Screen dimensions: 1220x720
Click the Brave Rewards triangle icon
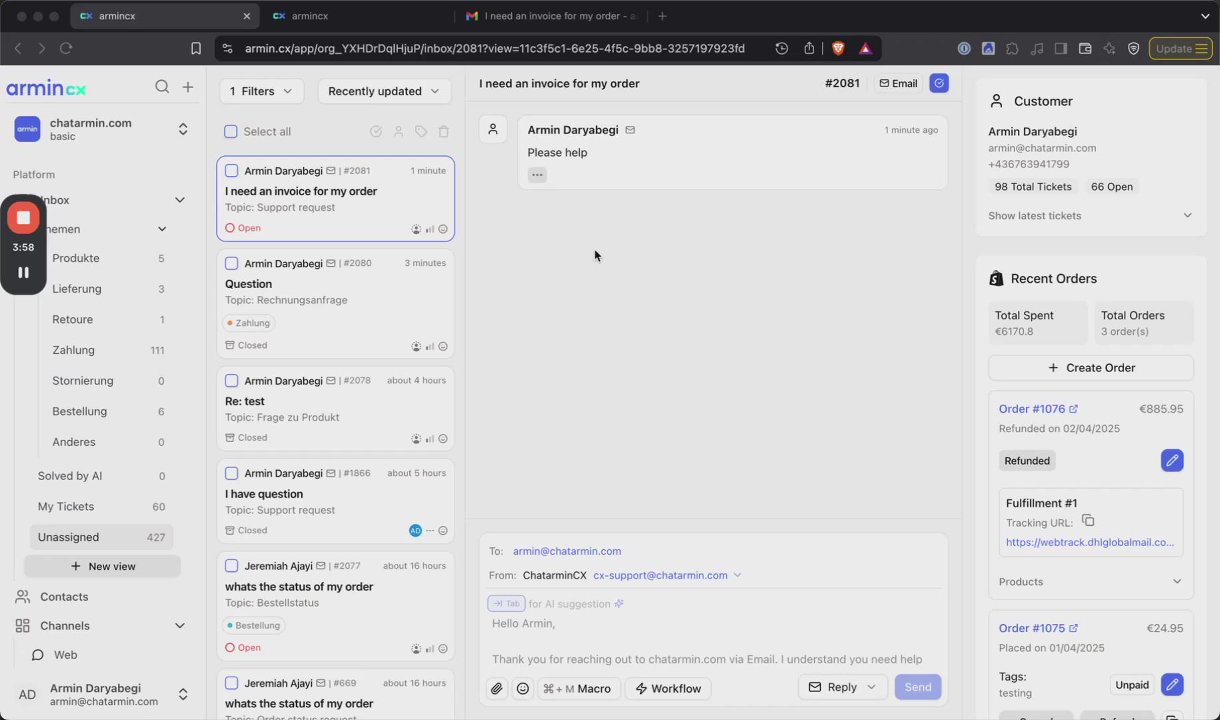865,48
